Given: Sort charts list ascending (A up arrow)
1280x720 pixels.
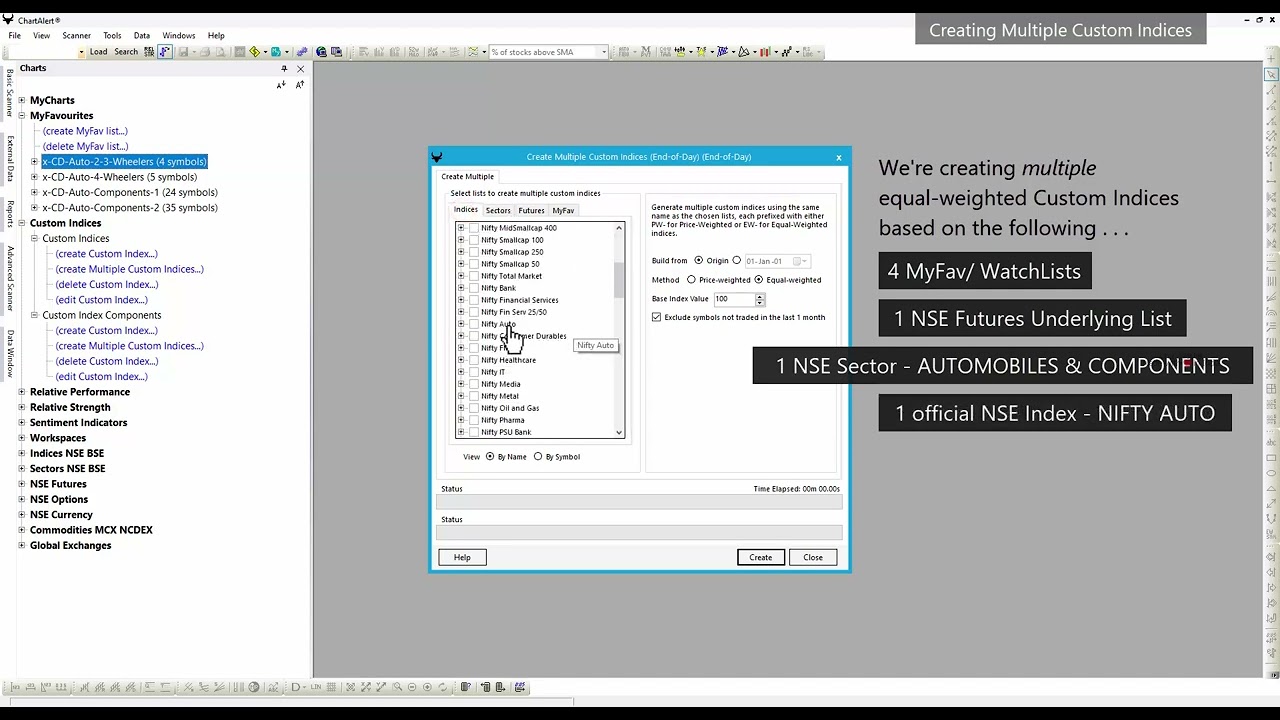Looking at the screenshot, I should (x=299, y=85).
